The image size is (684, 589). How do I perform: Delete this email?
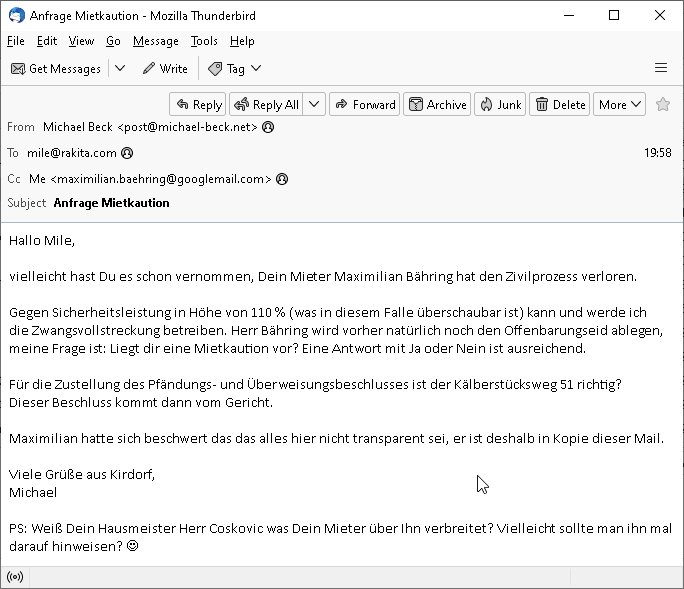point(560,104)
